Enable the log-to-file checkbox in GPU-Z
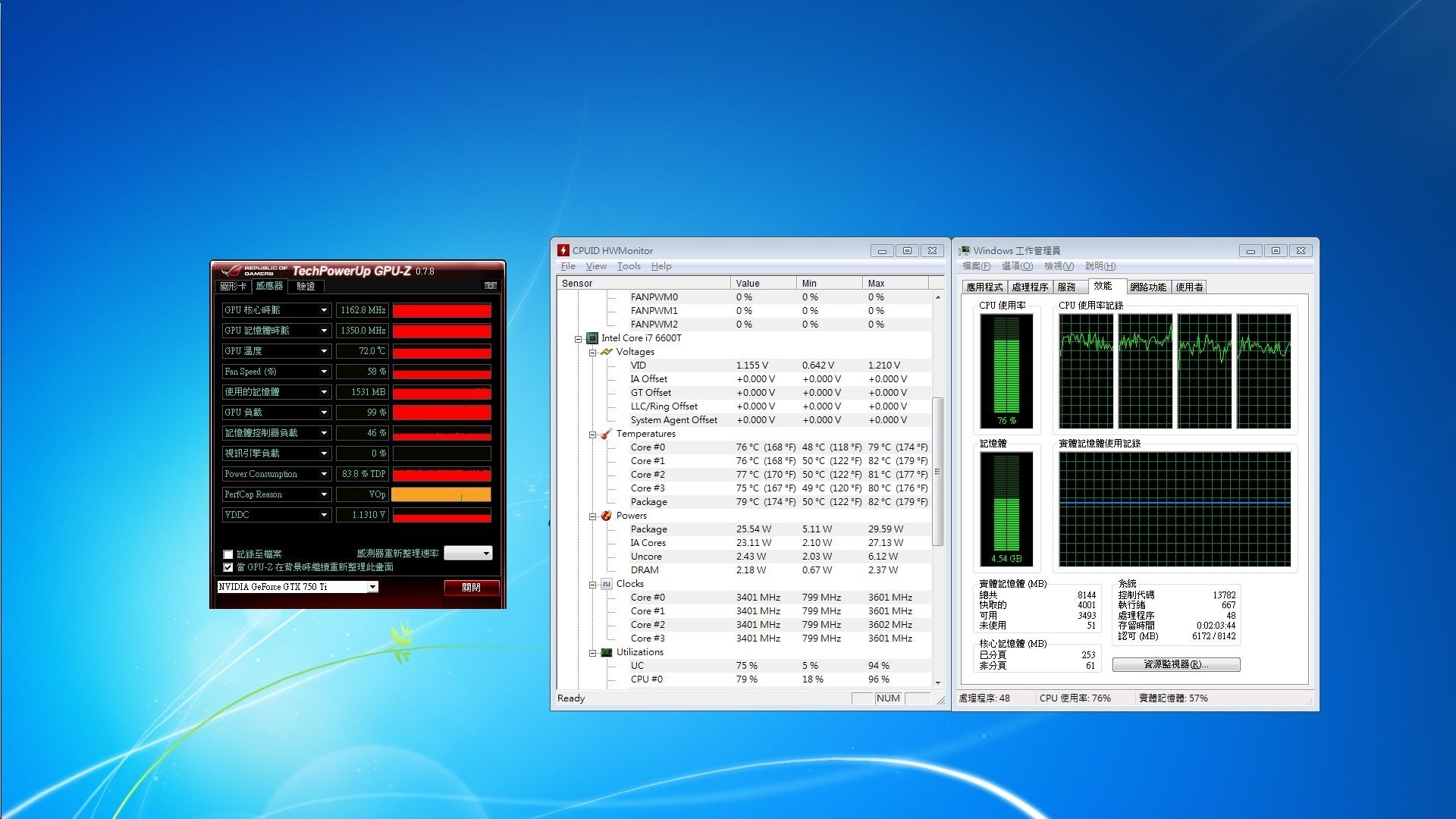The height and width of the screenshot is (819, 1456). click(228, 554)
